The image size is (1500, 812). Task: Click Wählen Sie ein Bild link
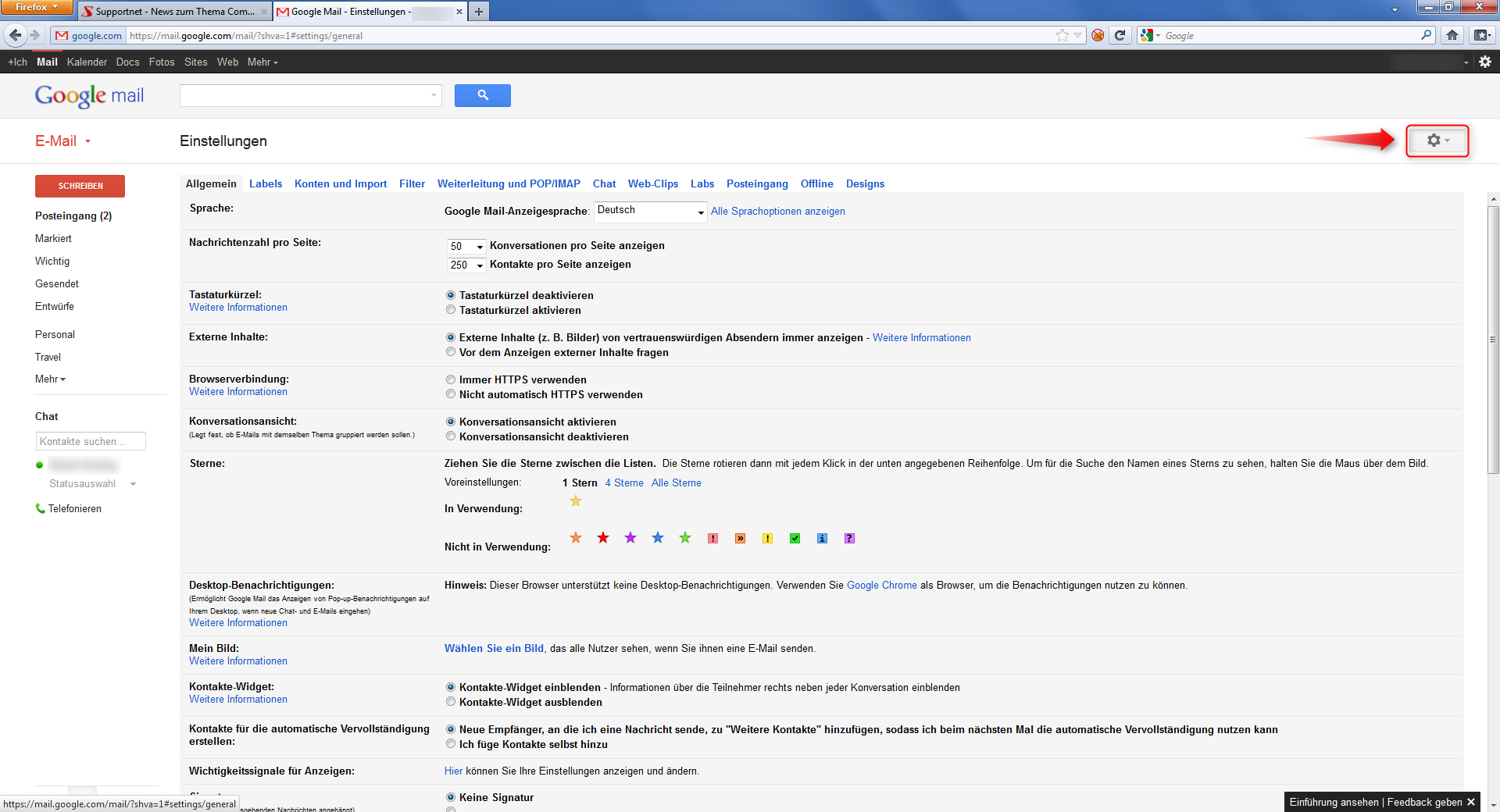coord(495,648)
